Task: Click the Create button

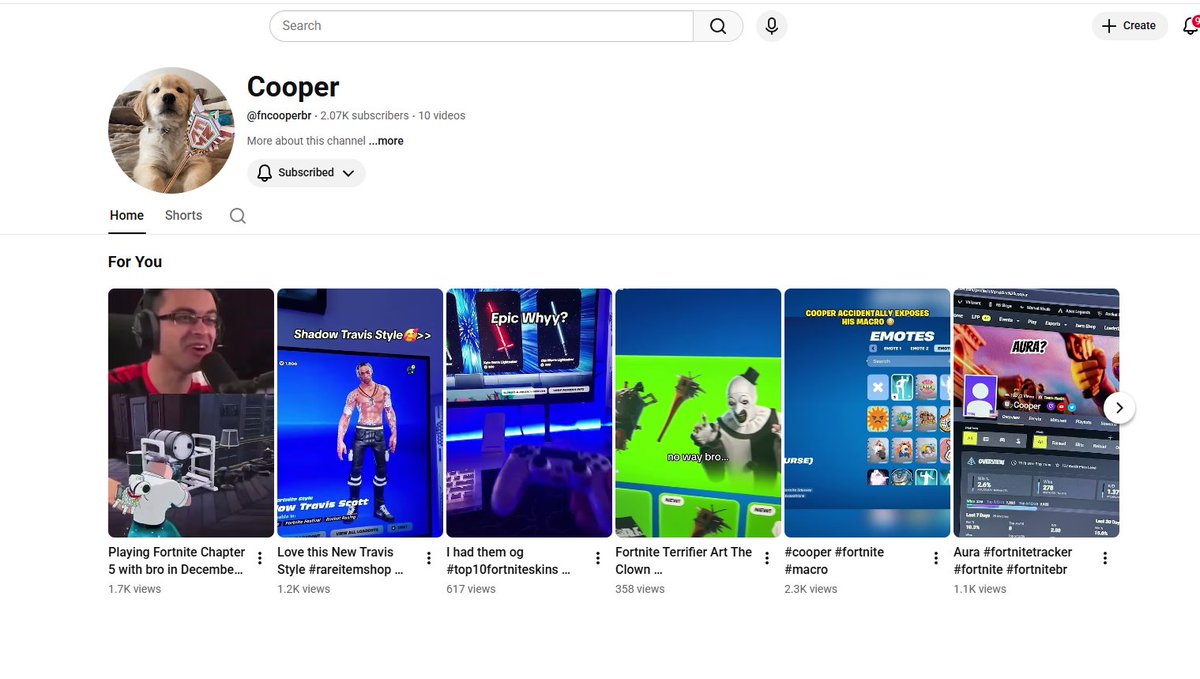Action: [1129, 26]
